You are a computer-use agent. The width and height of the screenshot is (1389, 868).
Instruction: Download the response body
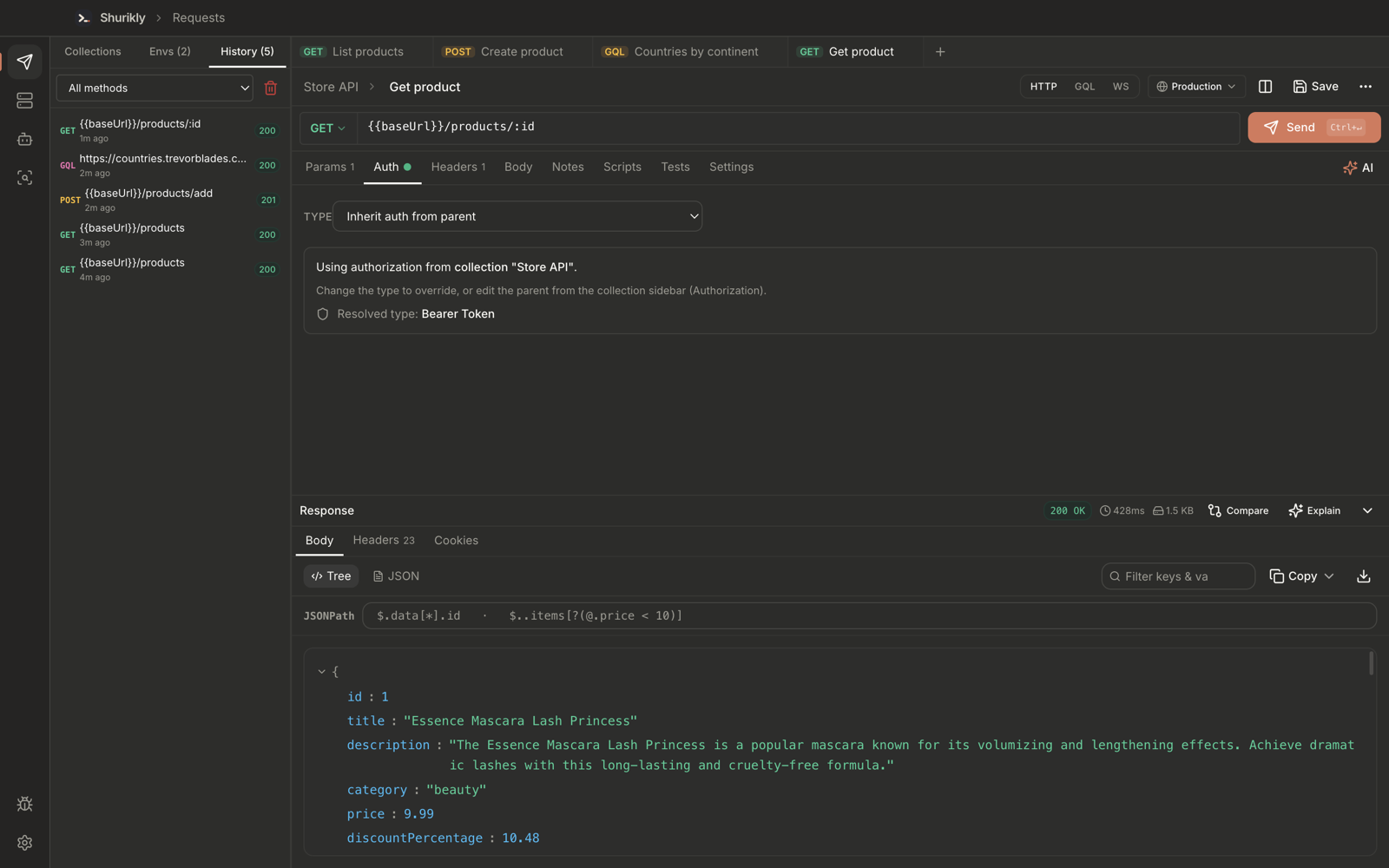point(1364,576)
